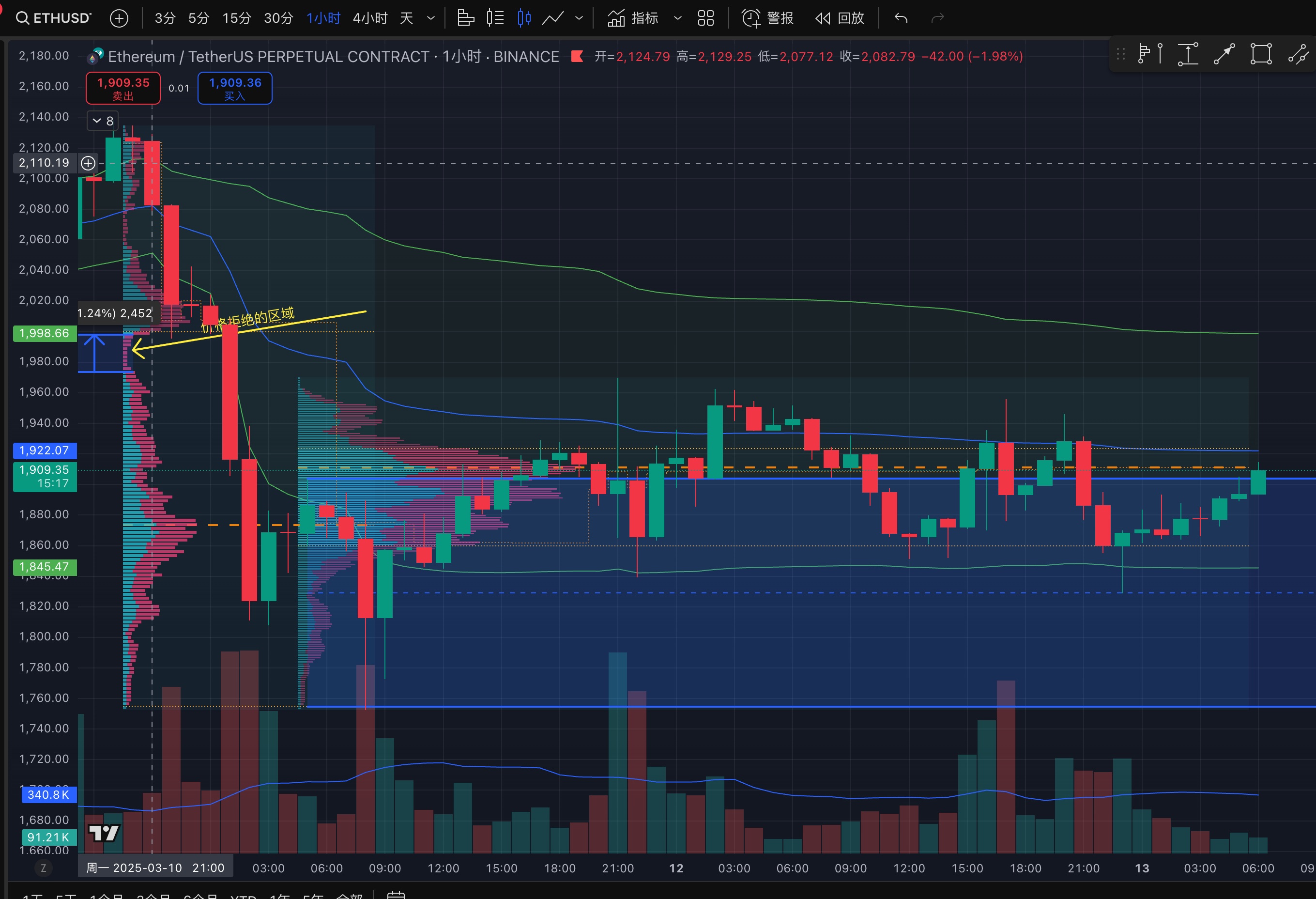
Task: Open the layout grid icon
Action: tap(705, 18)
